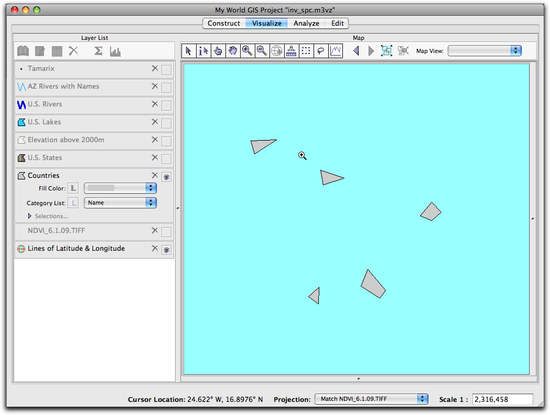Screen dimensions: 550x415
Task: Select the U.S. States layer row
Action: 94,159
